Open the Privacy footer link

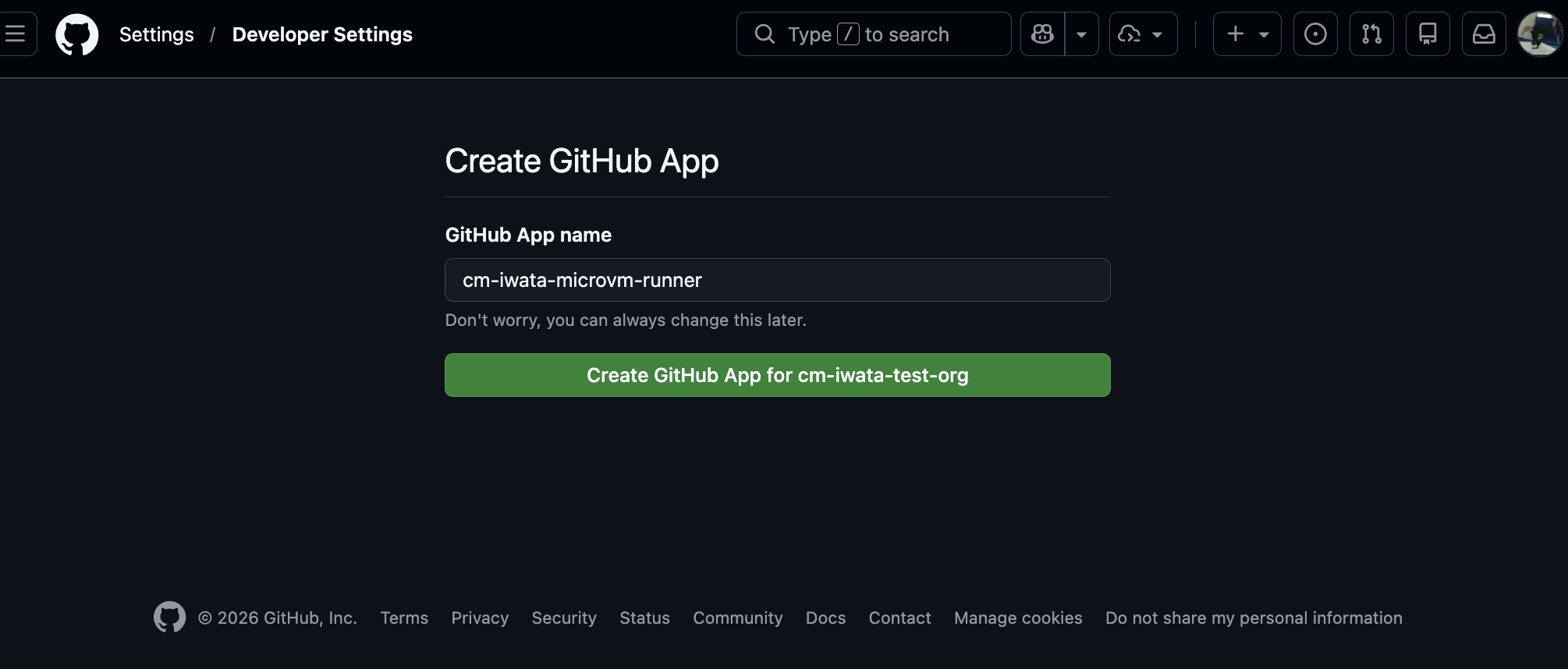(x=480, y=618)
